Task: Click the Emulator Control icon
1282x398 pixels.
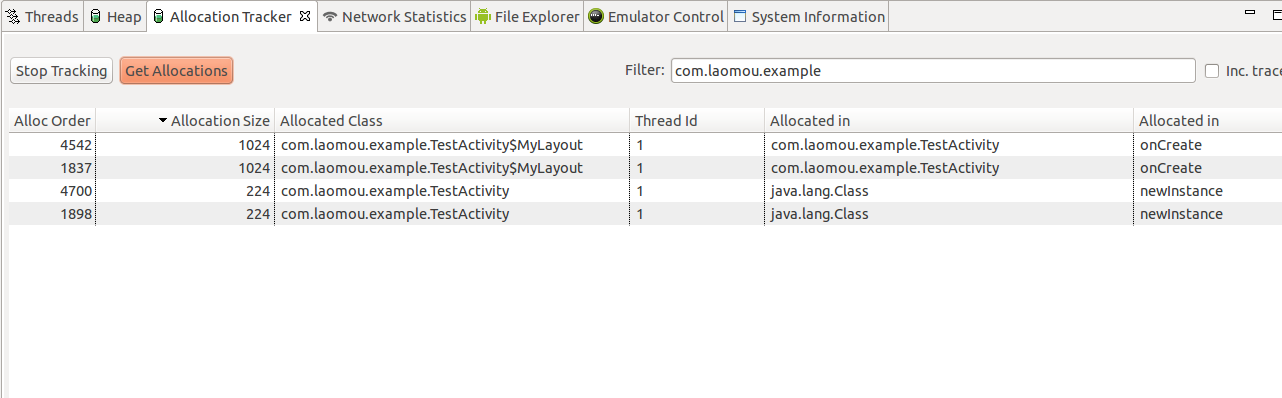Action: (x=596, y=17)
